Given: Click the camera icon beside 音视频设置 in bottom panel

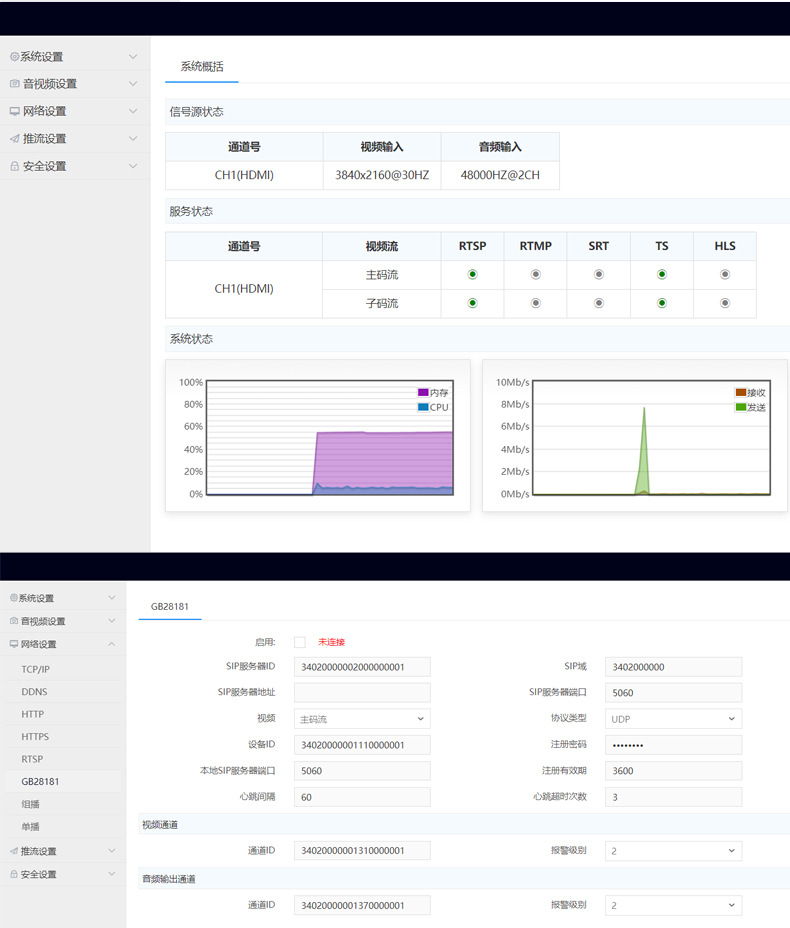Looking at the screenshot, I should click(x=14, y=621).
